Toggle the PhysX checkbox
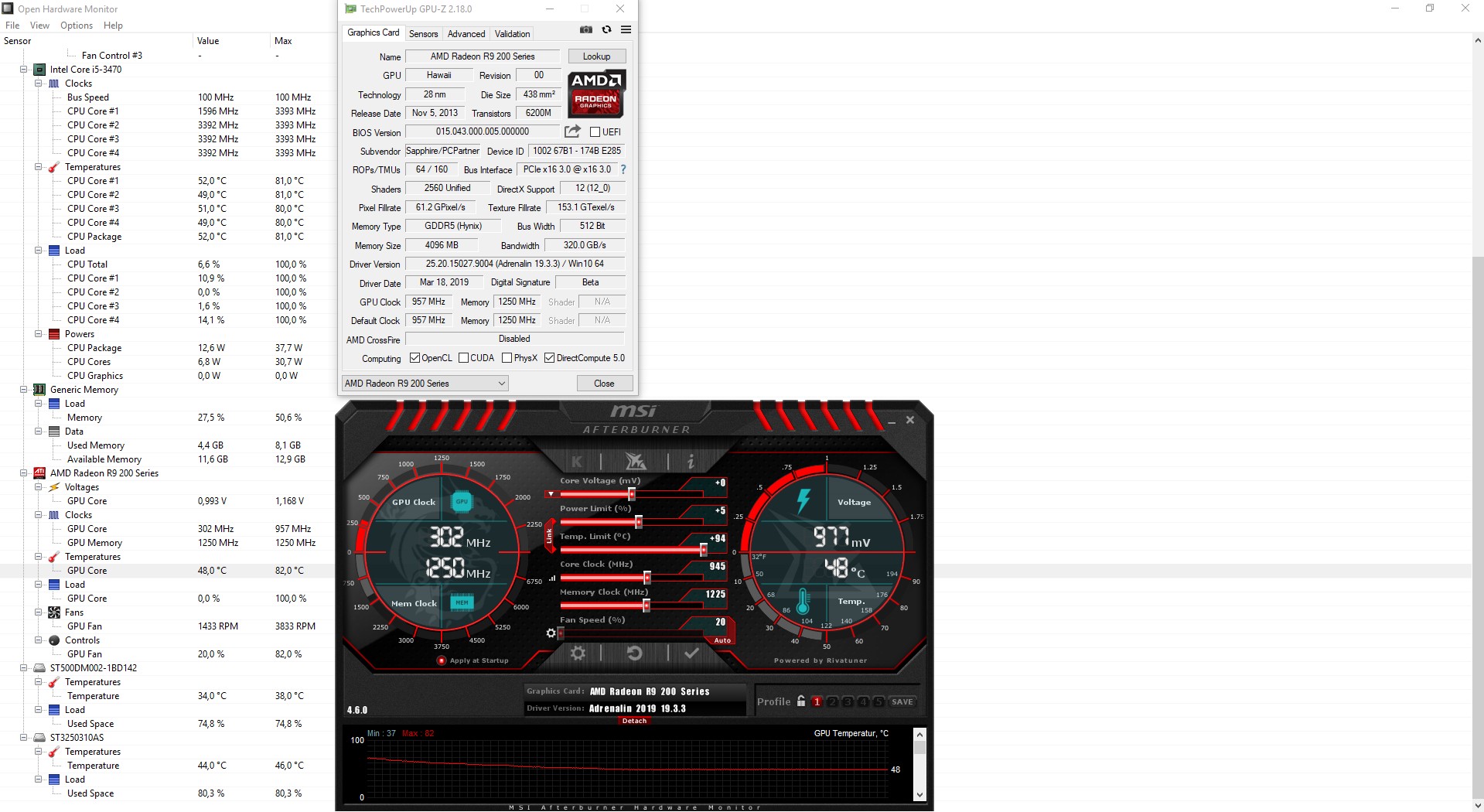Image resolution: width=1484 pixels, height=812 pixels. coord(507,358)
